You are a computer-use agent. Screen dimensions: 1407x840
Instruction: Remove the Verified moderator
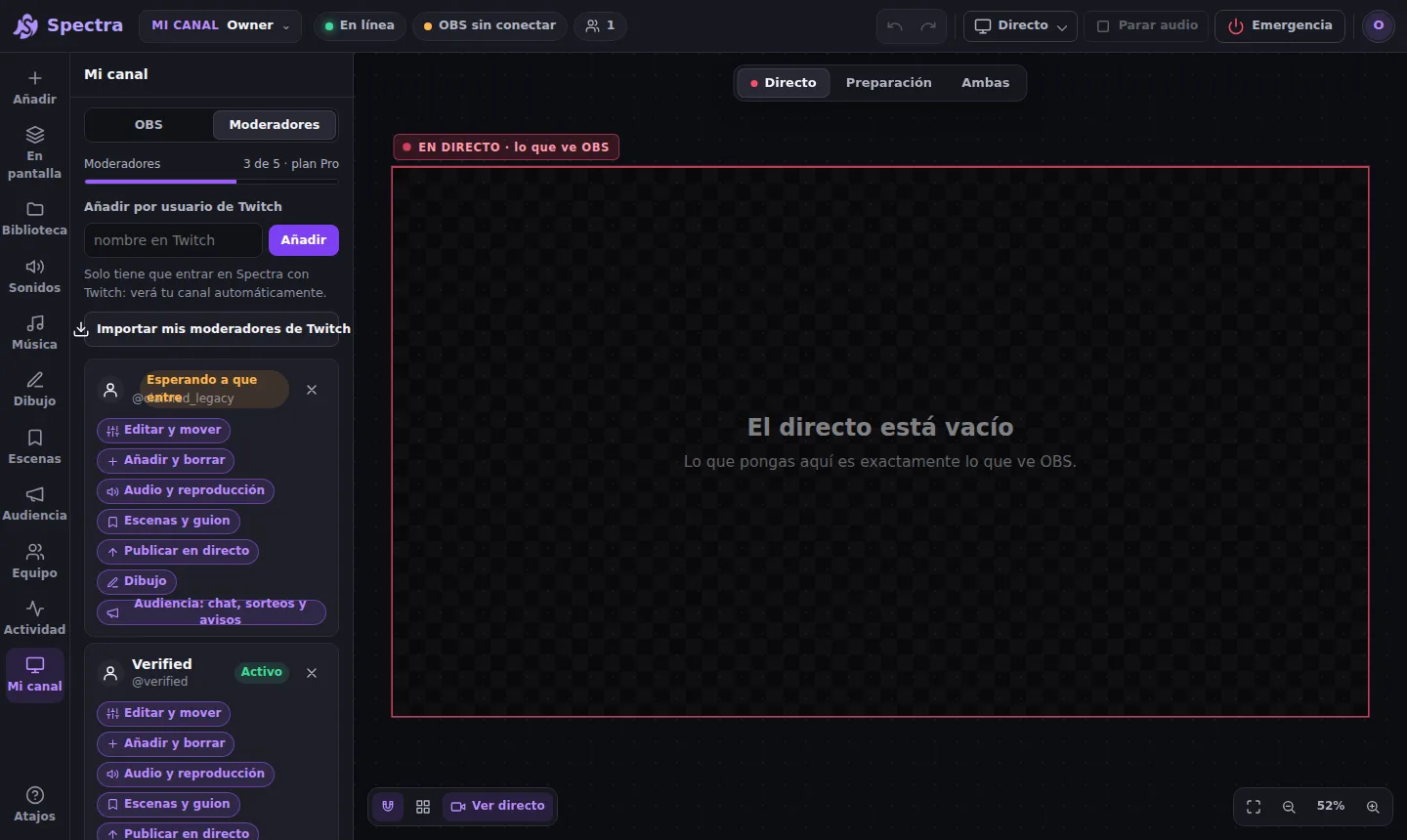coord(312,673)
